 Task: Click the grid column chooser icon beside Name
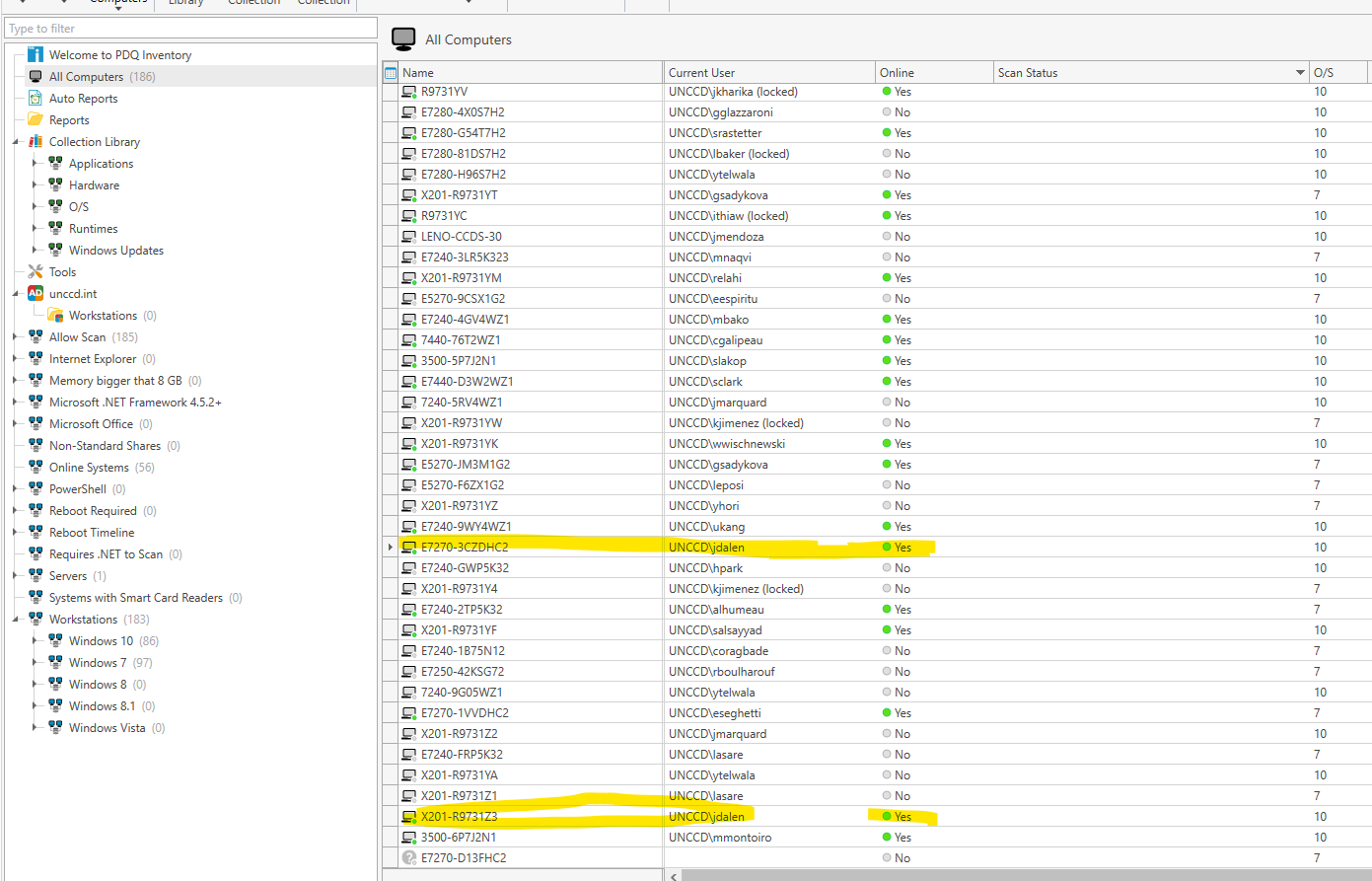click(391, 73)
